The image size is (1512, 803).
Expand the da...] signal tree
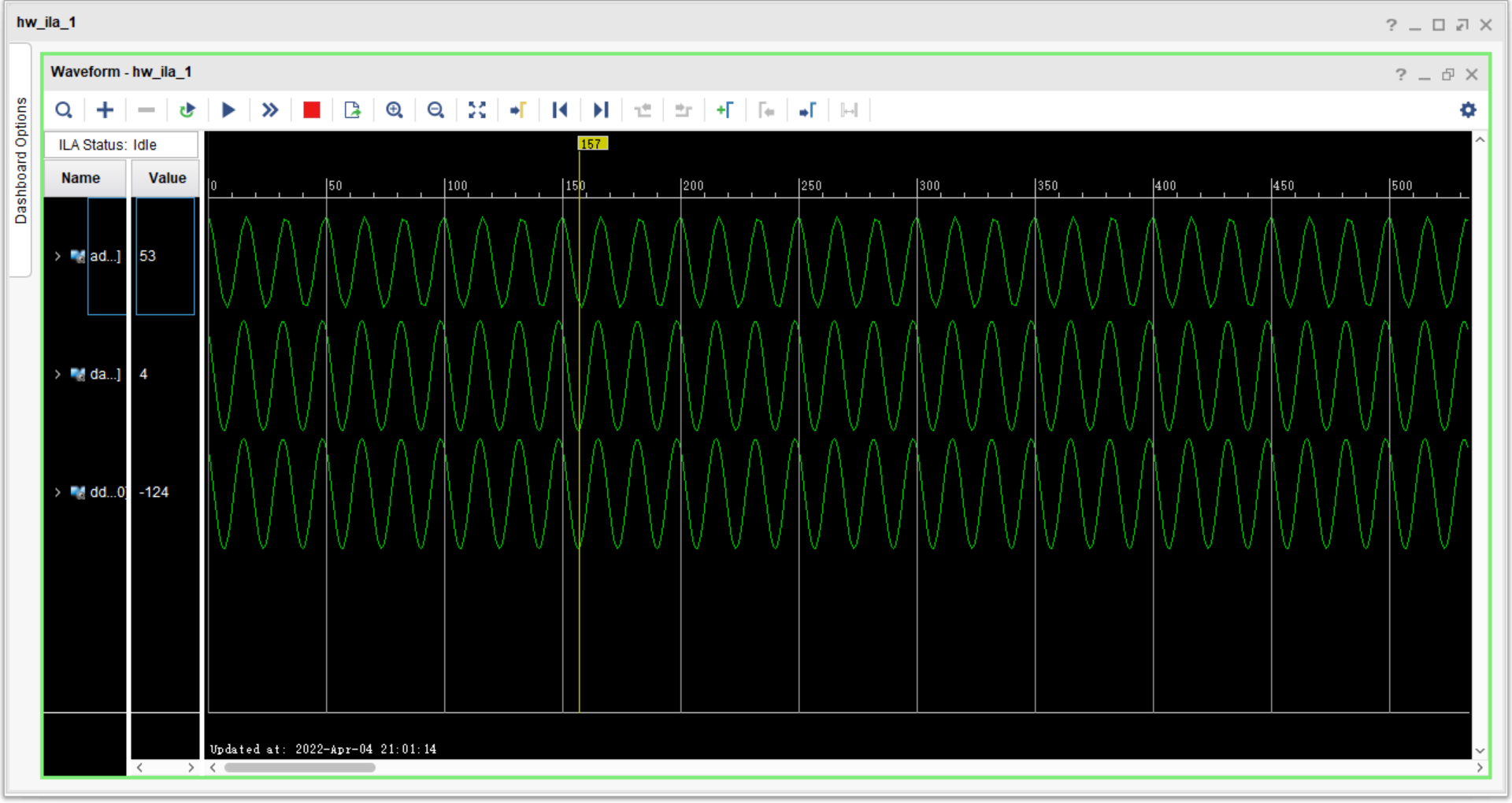coord(57,374)
